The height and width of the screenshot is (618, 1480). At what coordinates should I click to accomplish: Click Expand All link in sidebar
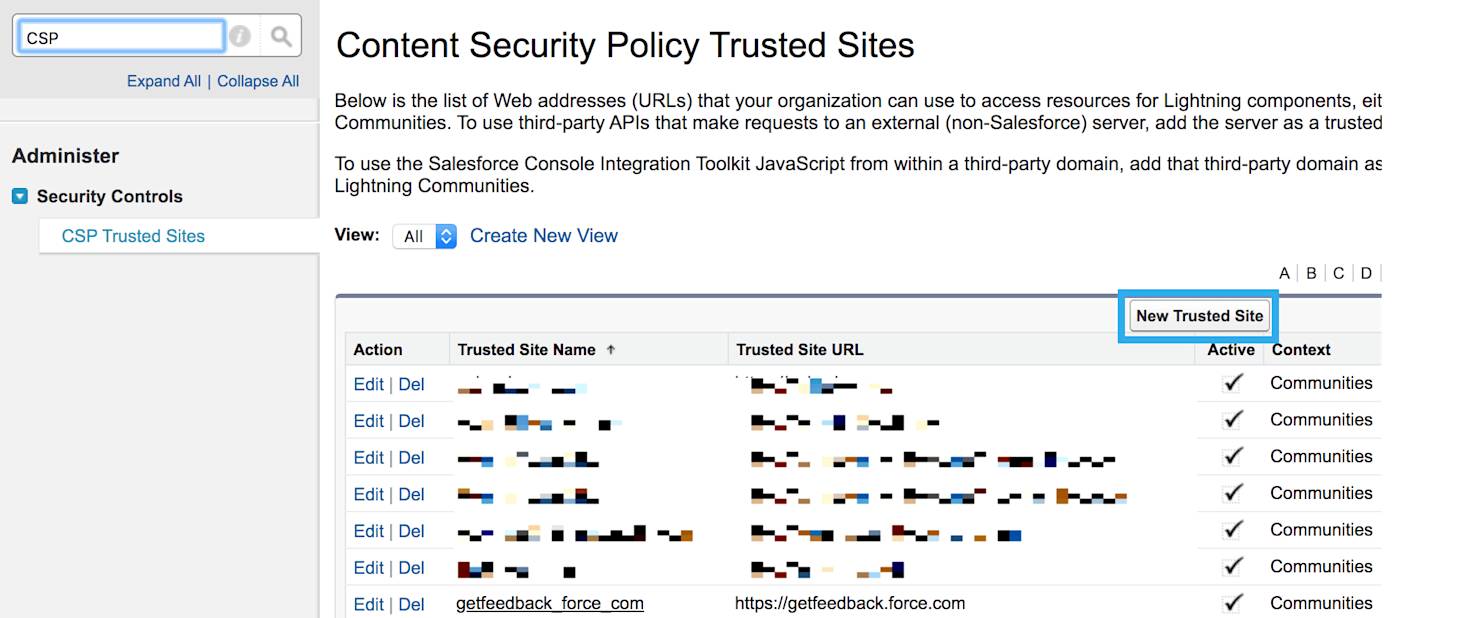164,81
